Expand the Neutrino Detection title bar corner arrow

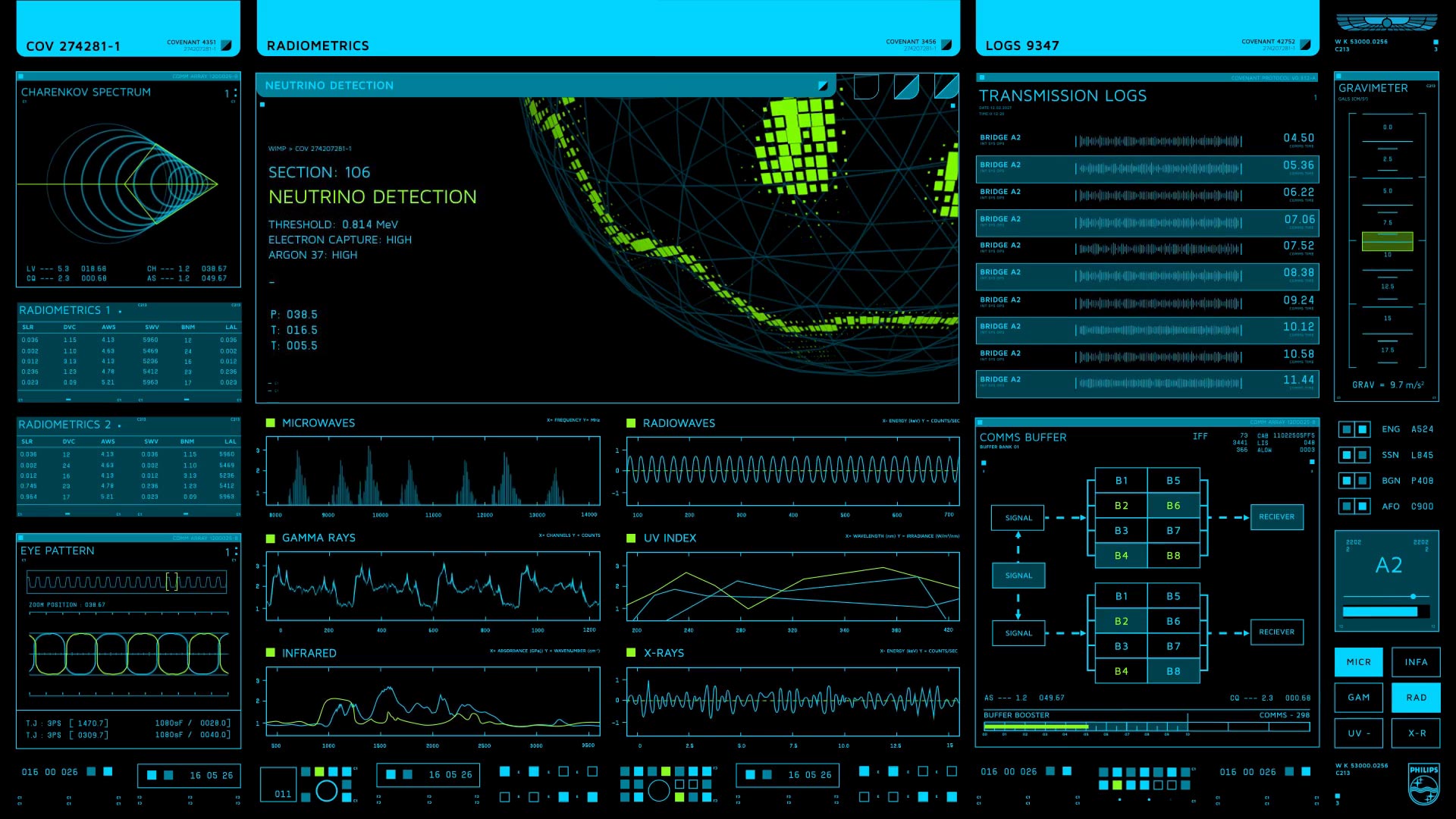coord(823,86)
